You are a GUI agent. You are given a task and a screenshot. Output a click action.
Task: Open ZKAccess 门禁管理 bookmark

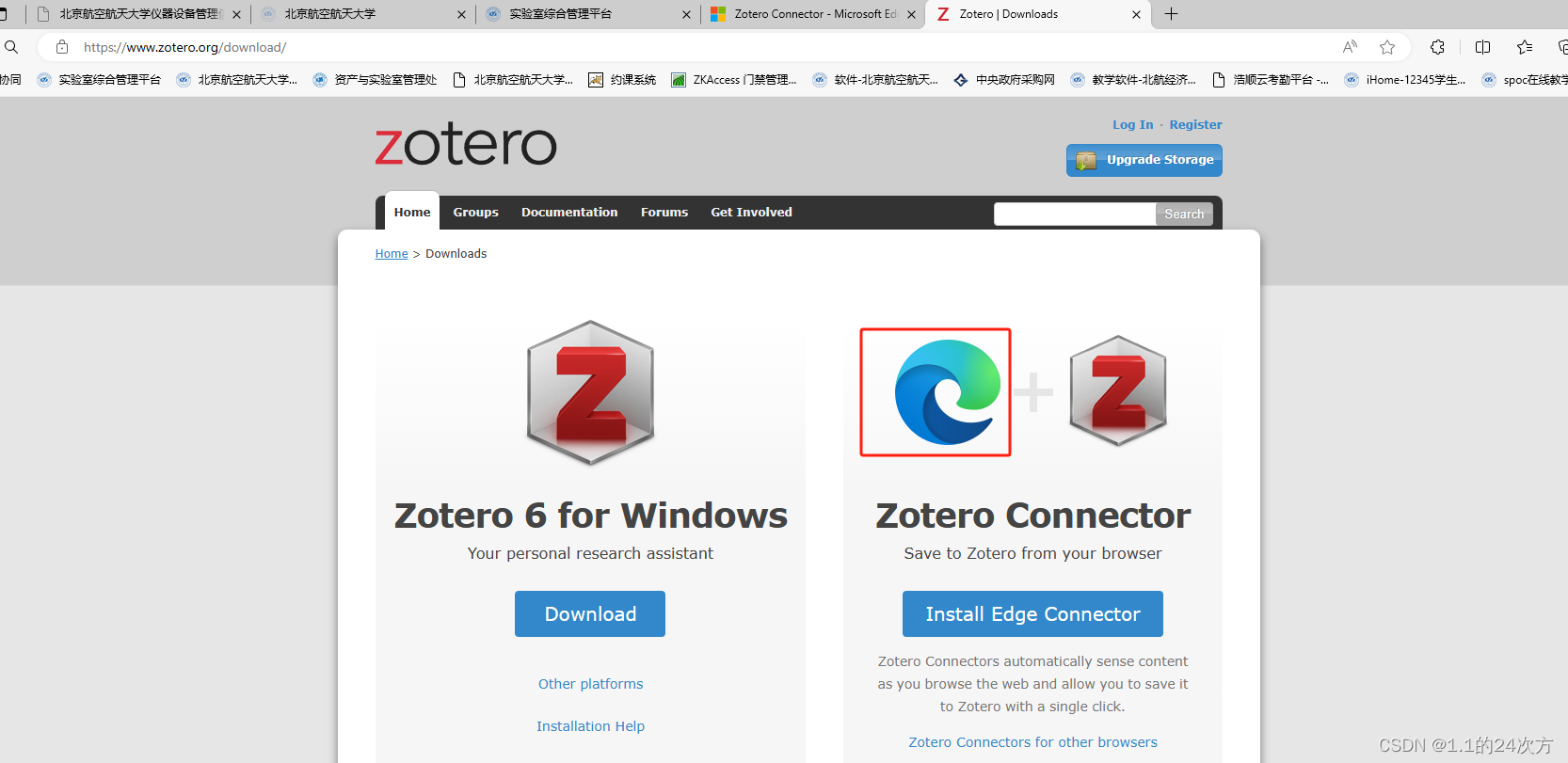pos(734,80)
